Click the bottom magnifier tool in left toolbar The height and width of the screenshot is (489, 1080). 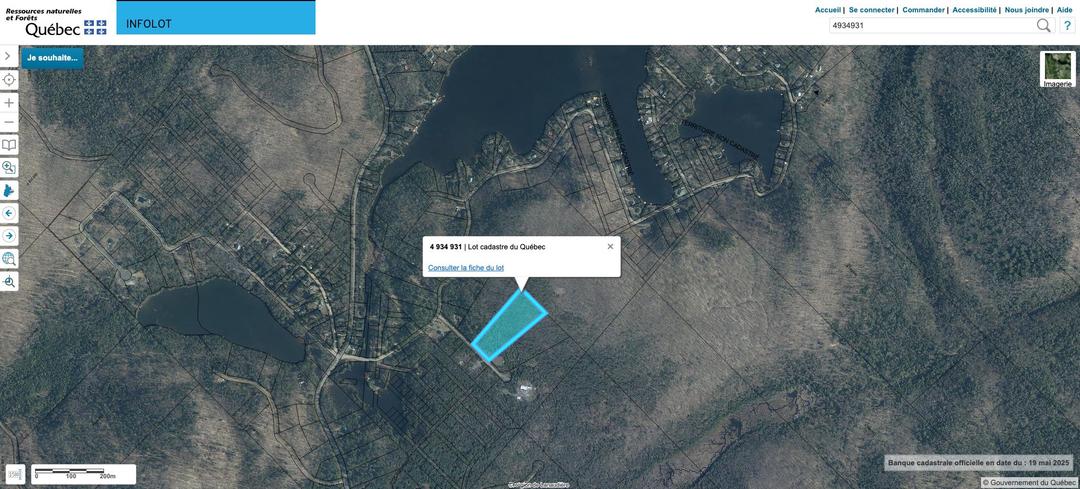[9, 282]
